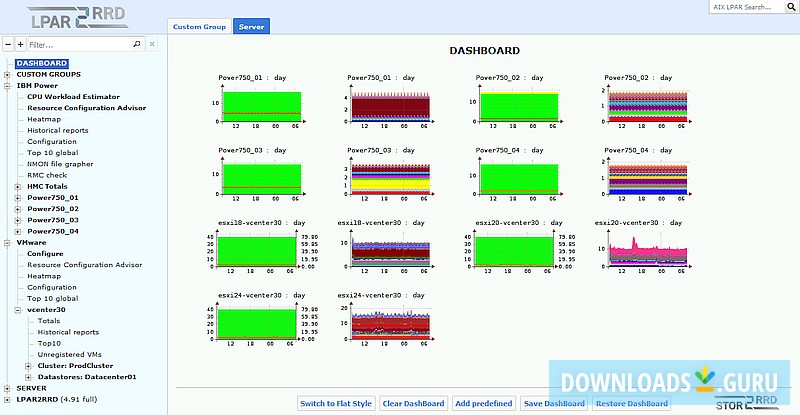Expand the Power750_03 tree node
Viewport: 800px width, 415px height.
[x=18, y=221]
